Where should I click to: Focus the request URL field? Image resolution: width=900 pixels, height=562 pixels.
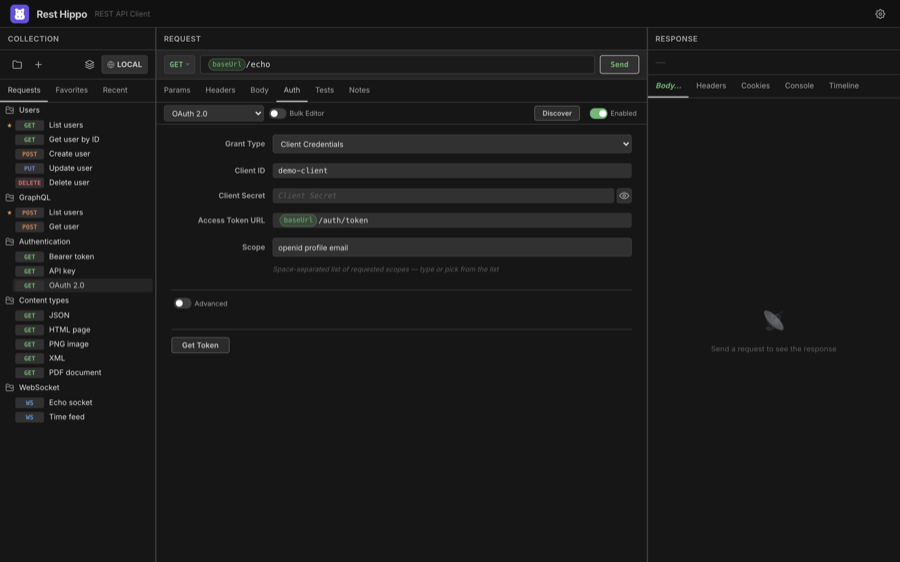397,64
